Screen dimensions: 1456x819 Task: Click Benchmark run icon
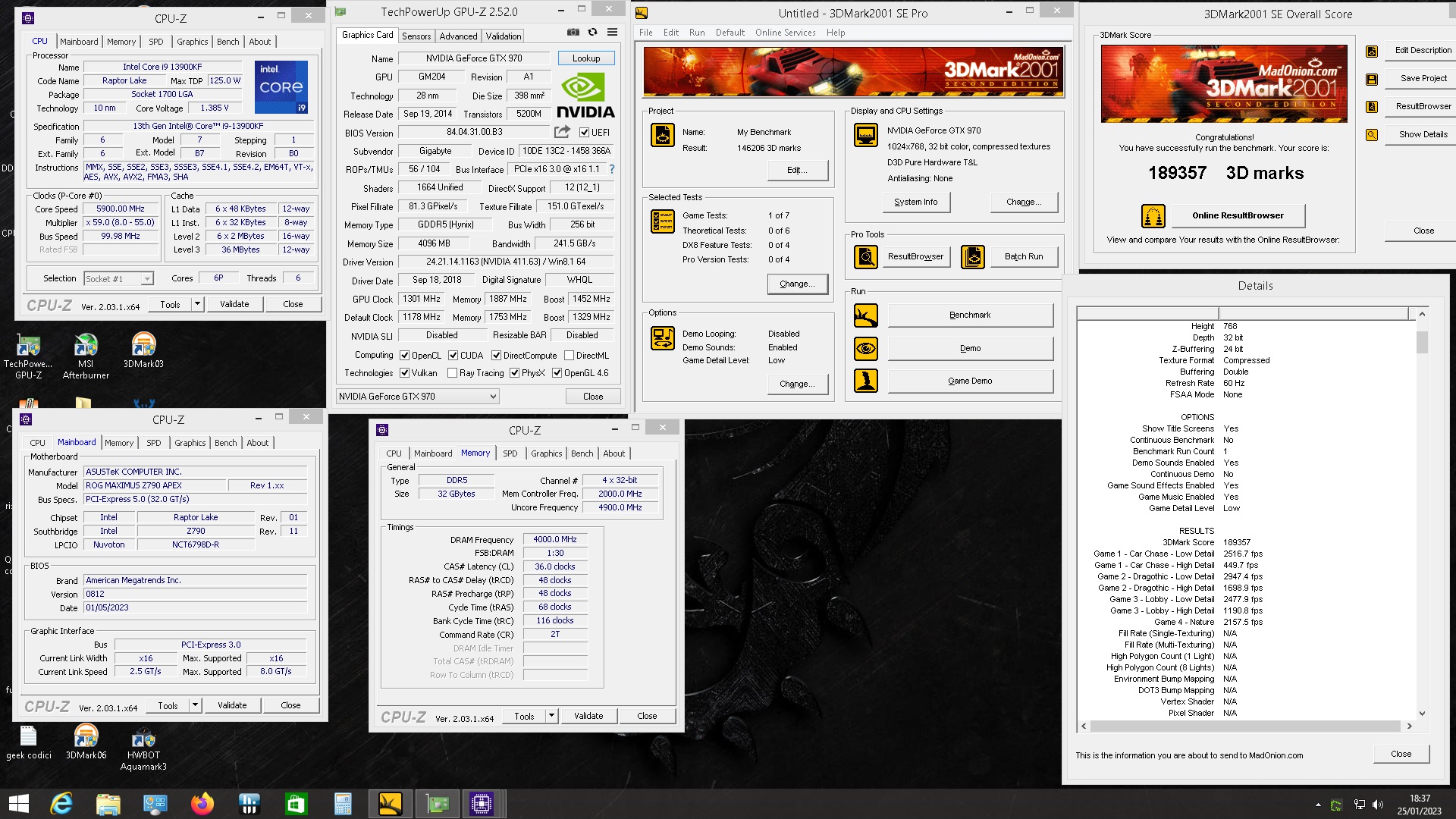pyautogui.click(x=865, y=315)
